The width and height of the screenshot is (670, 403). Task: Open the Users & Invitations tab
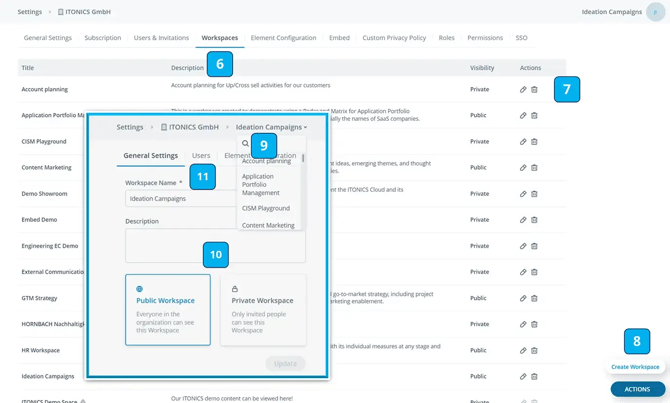point(161,38)
